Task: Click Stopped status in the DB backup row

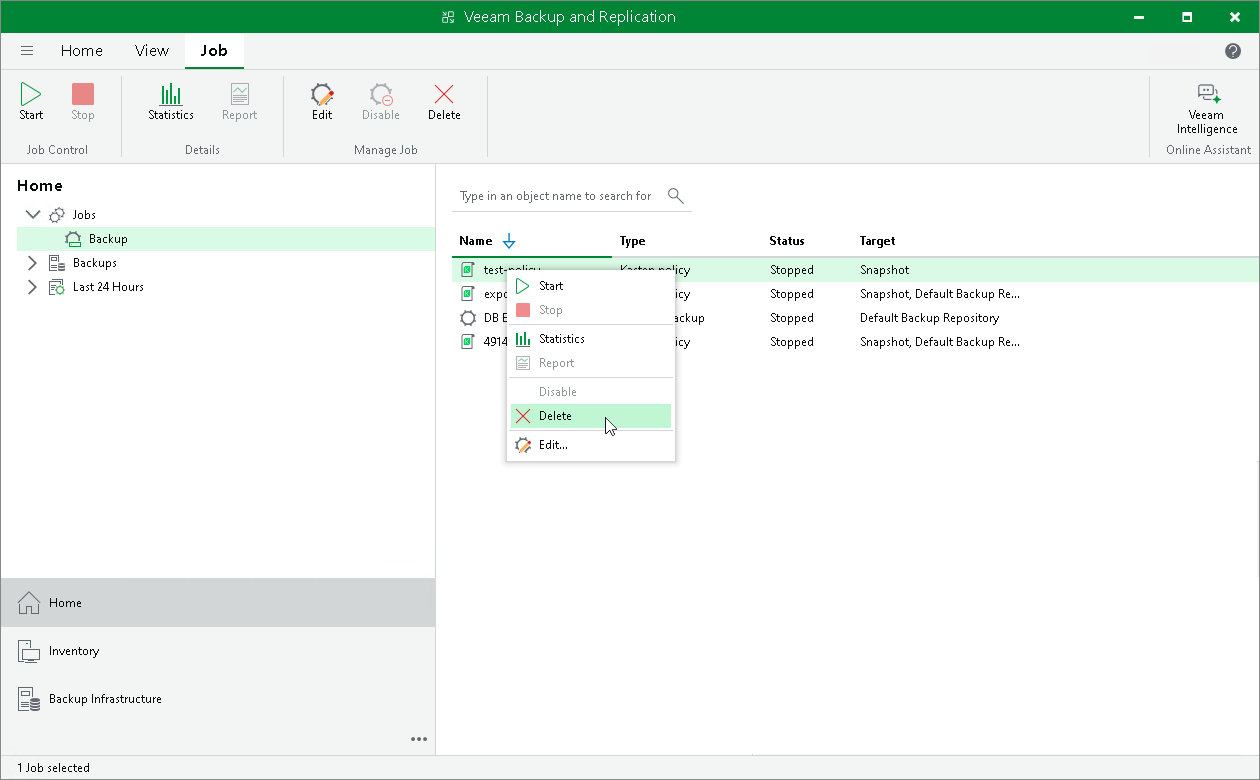Action: click(x=792, y=318)
